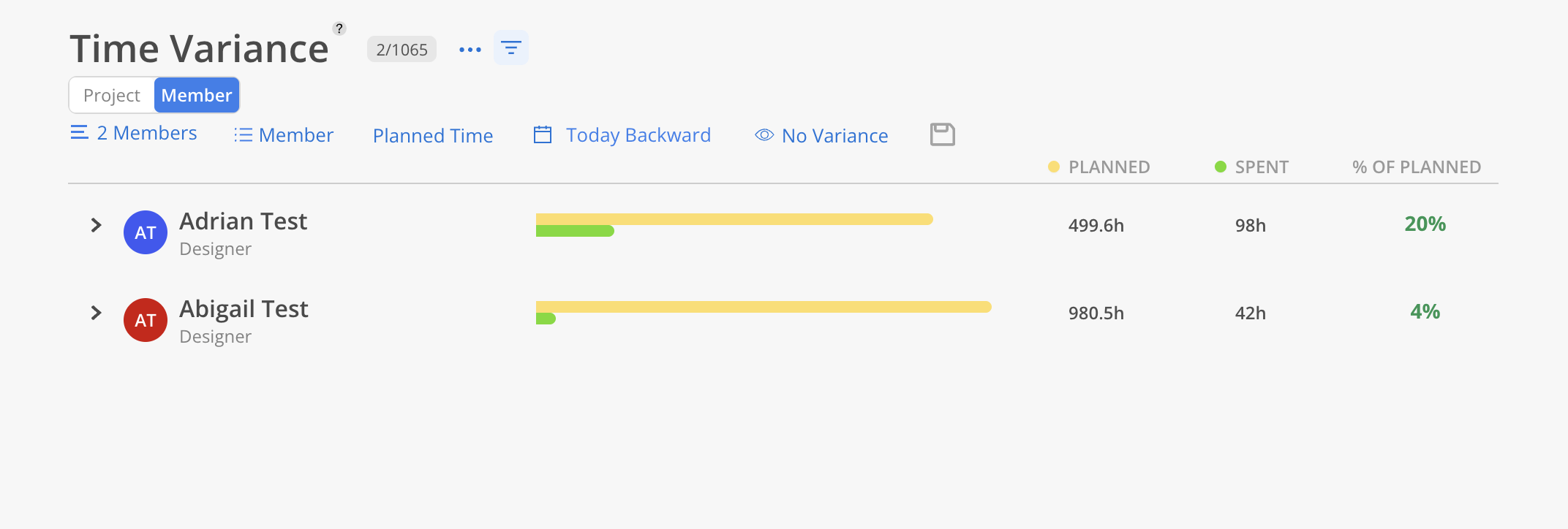Click the Abigail Test member name
The height and width of the screenshot is (529, 1568).
click(x=244, y=309)
